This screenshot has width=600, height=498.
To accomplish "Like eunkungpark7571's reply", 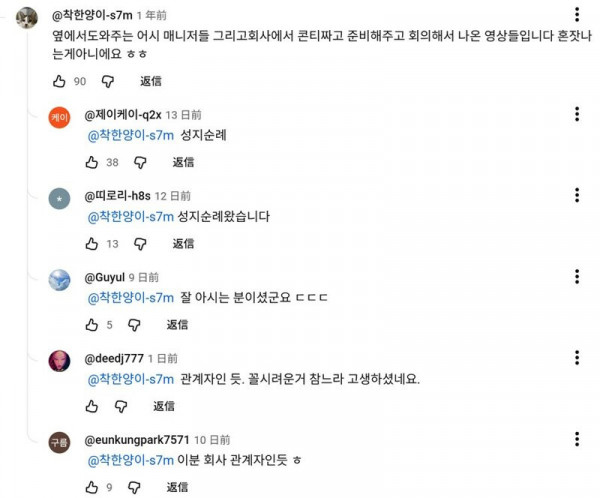I will coord(91,487).
